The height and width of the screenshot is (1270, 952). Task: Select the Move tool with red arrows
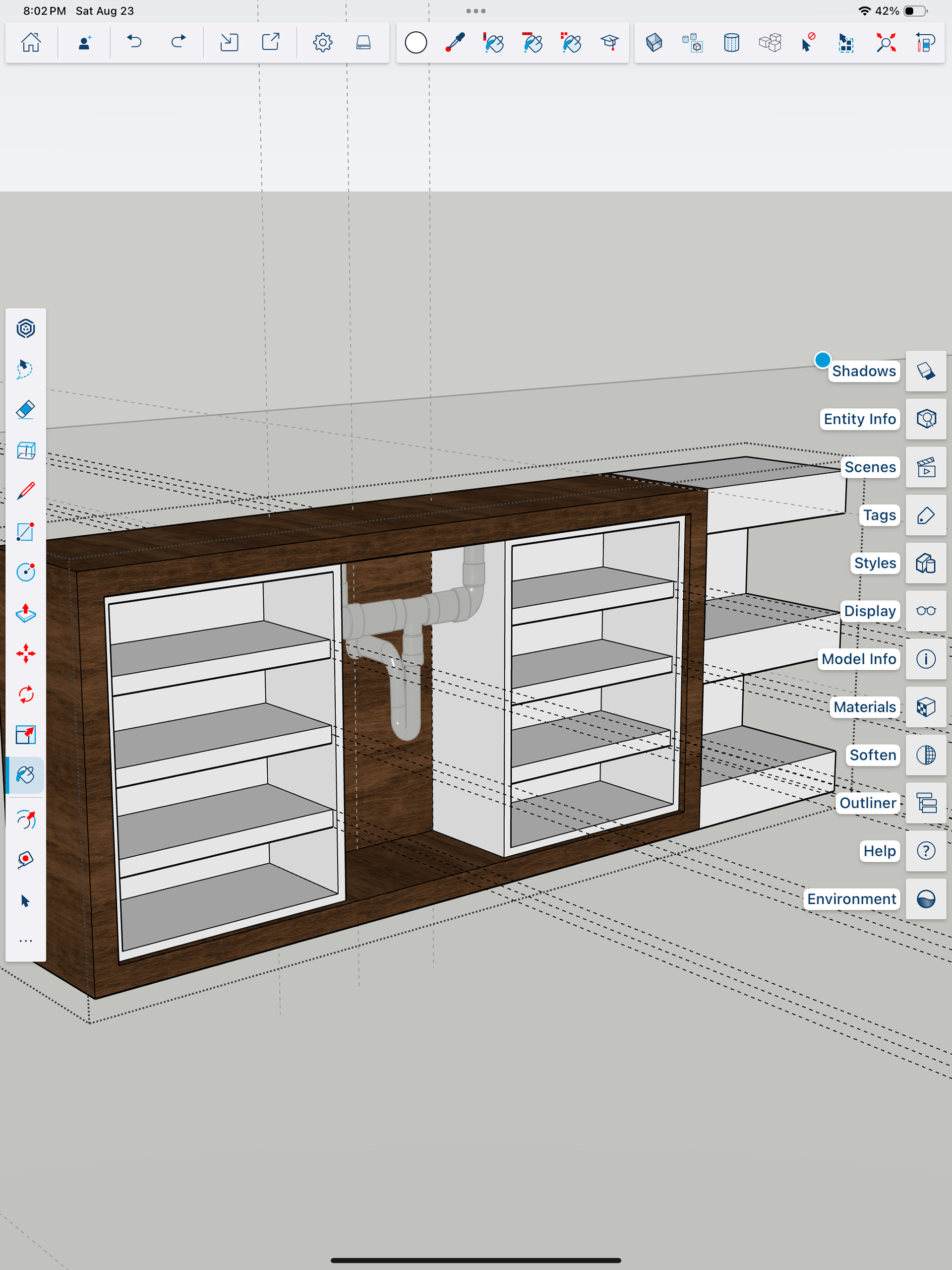click(x=26, y=654)
